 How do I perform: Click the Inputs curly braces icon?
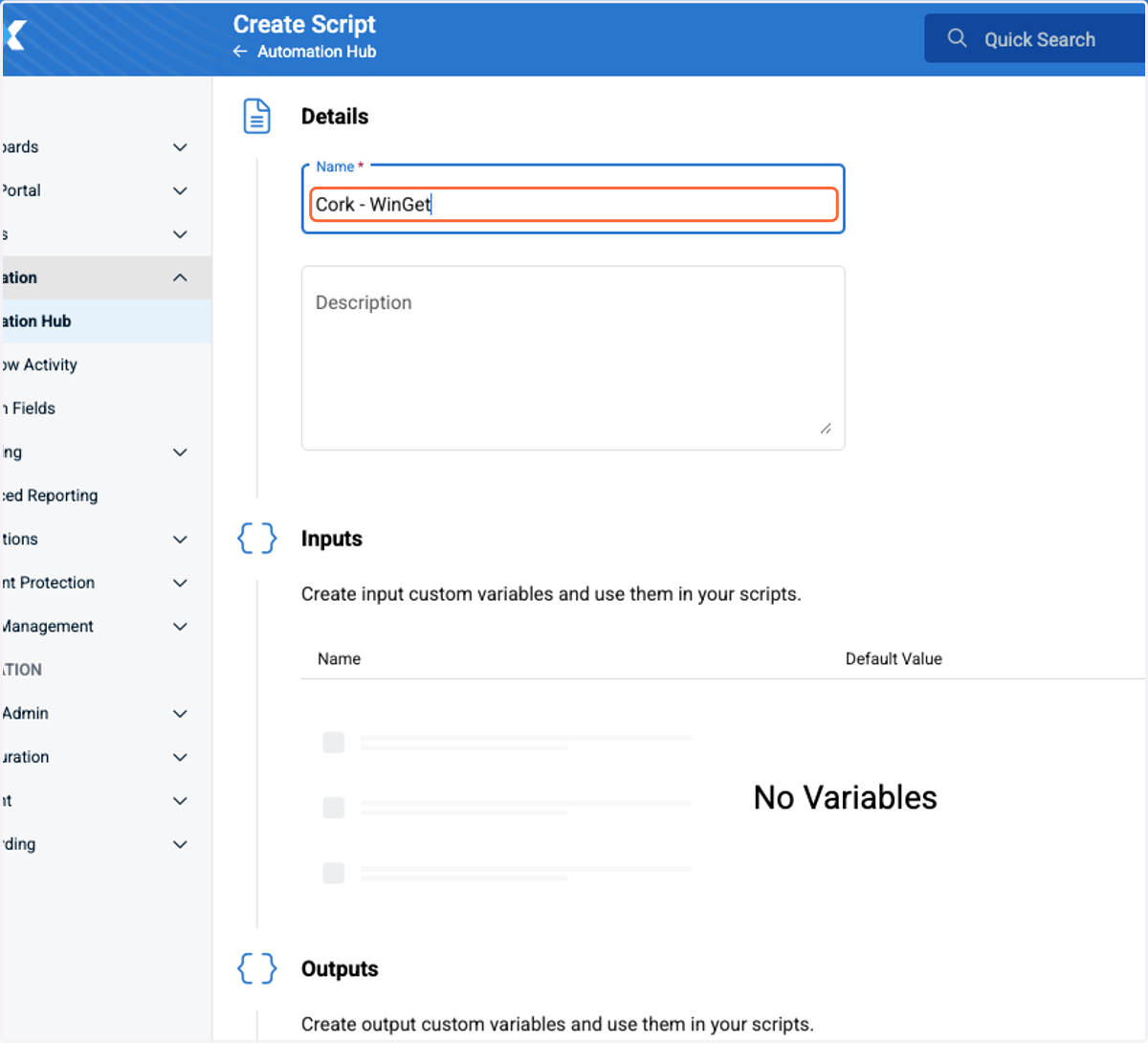[x=256, y=538]
